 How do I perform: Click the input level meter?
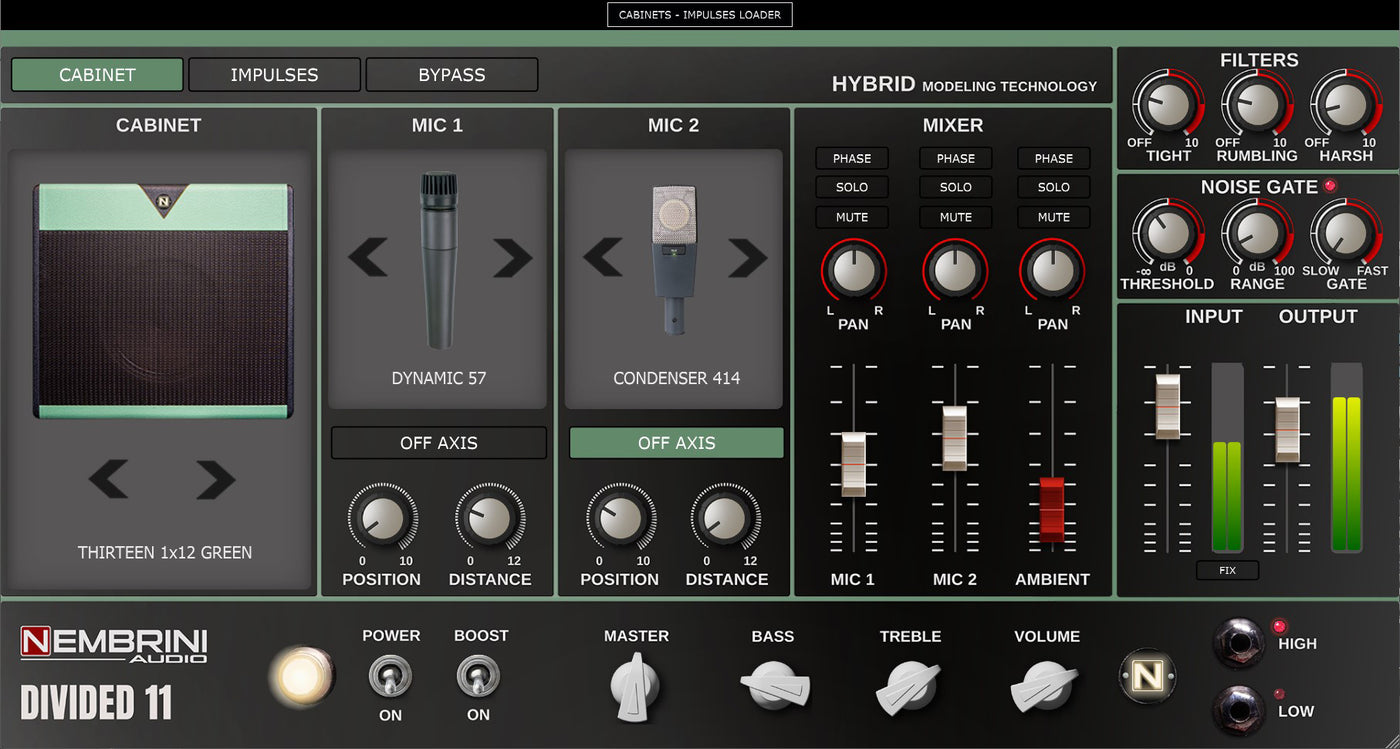click(1227, 458)
